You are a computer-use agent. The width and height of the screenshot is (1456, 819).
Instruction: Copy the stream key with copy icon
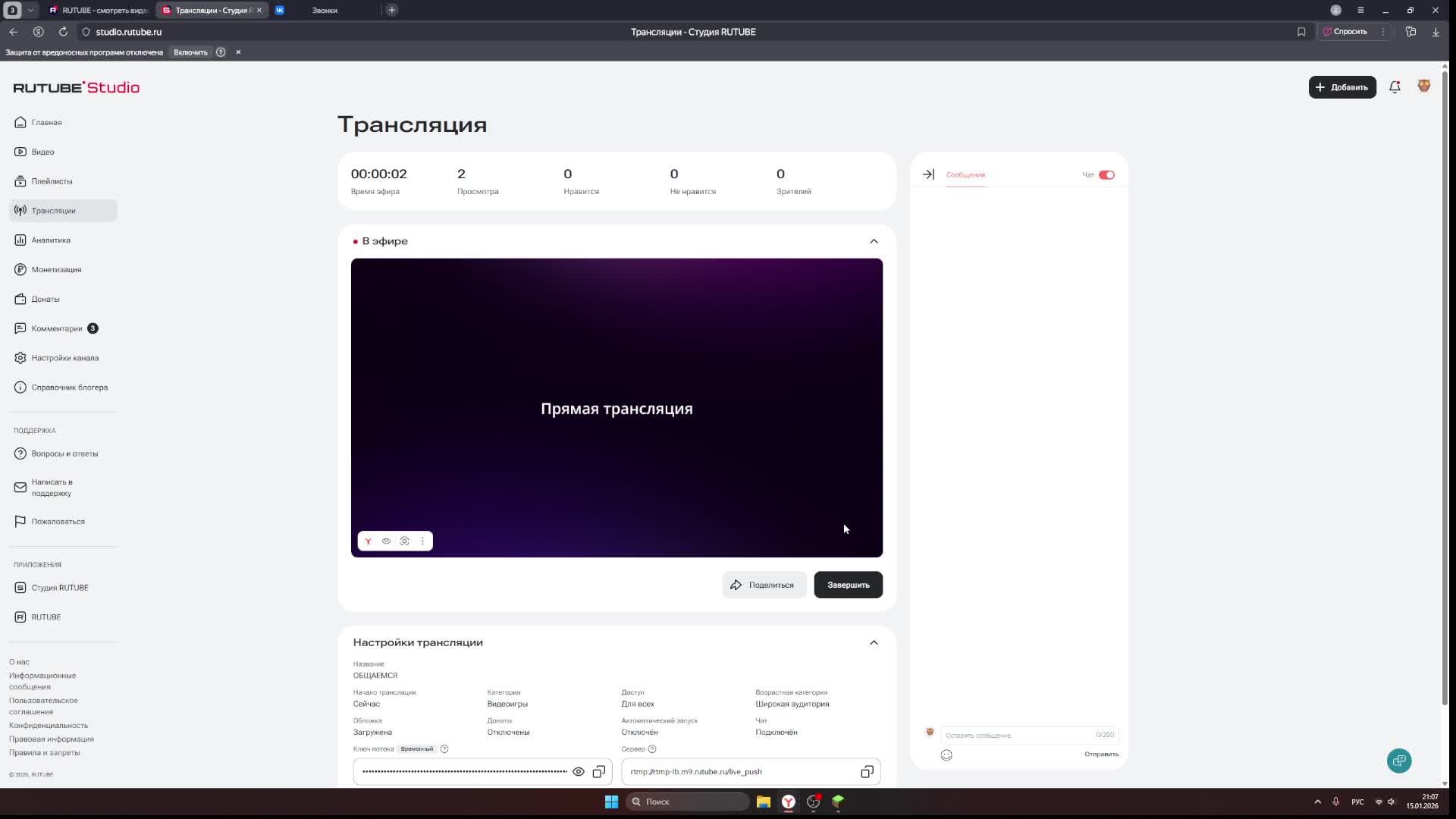pyautogui.click(x=599, y=772)
